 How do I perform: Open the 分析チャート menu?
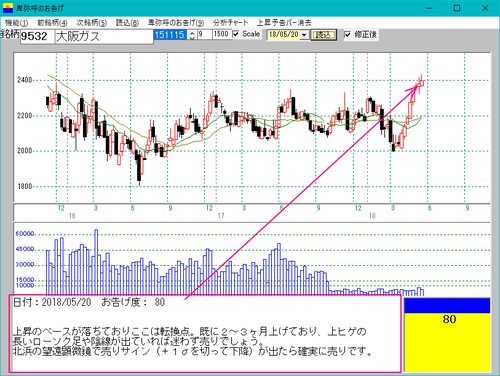point(230,23)
